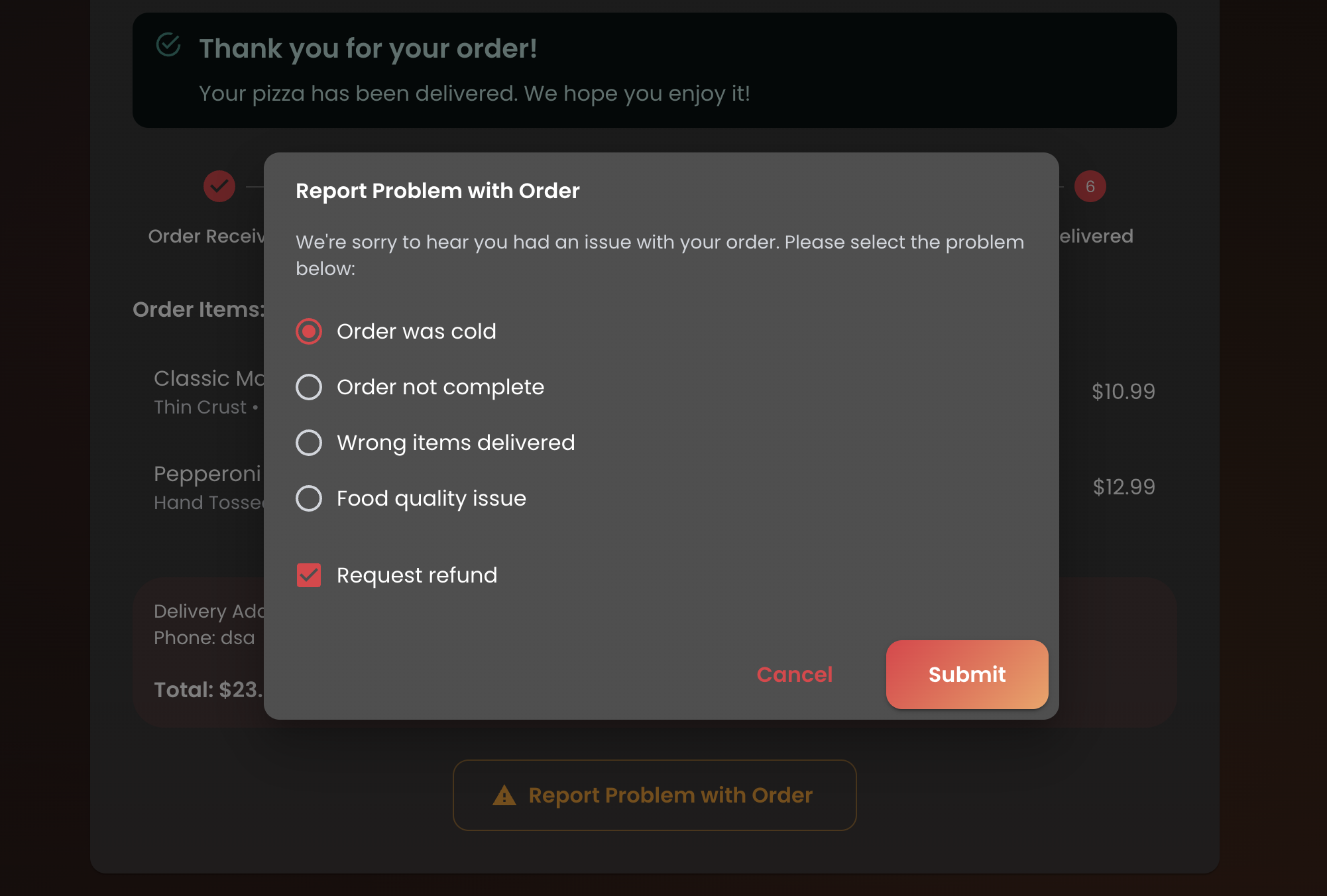The image size is (1327, 896).
Task: Select the "Order was cold" radio button
Action: (309, 331)
